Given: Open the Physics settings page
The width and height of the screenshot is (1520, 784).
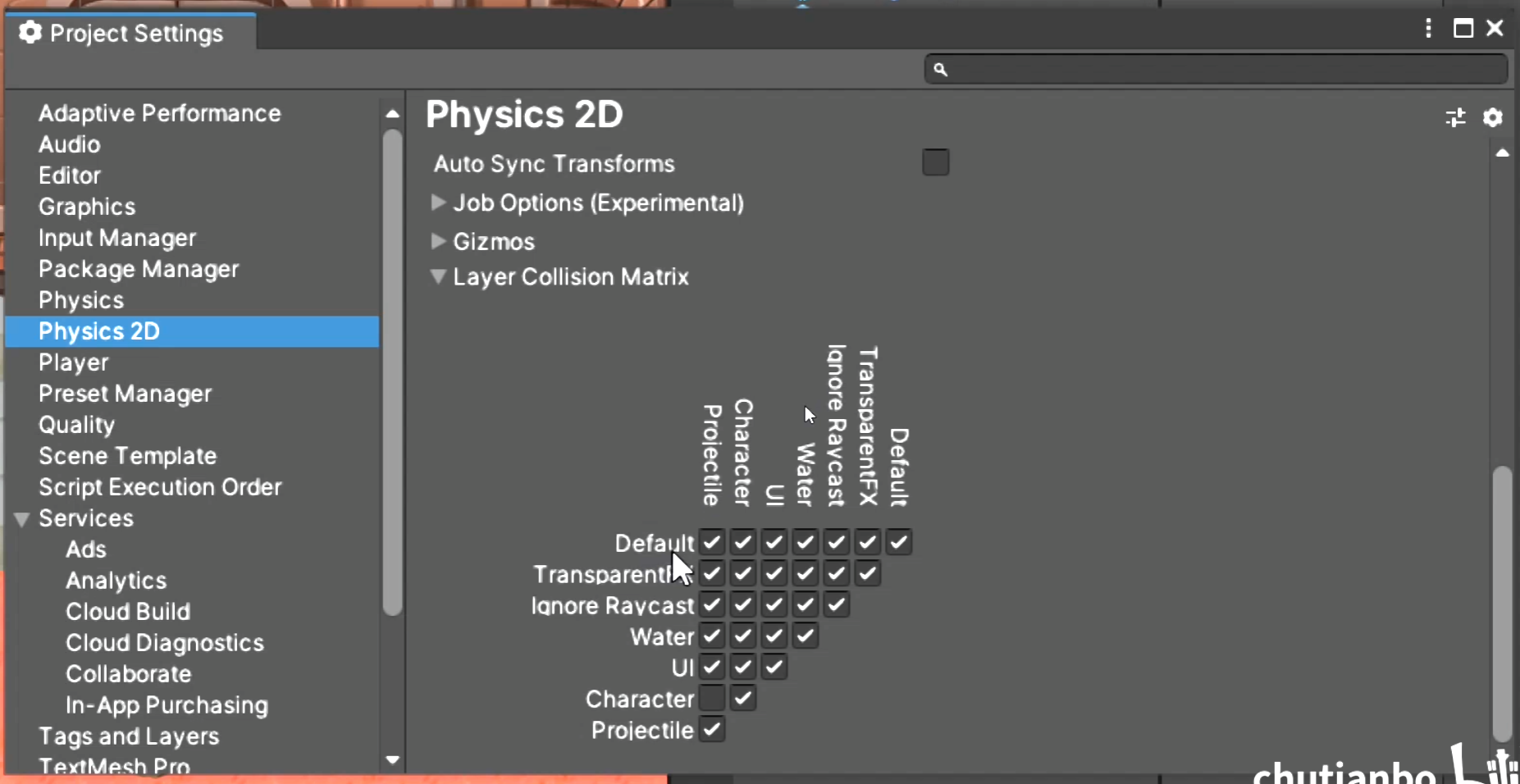Looking at the screenshot, I should click(x=80, y=300).
